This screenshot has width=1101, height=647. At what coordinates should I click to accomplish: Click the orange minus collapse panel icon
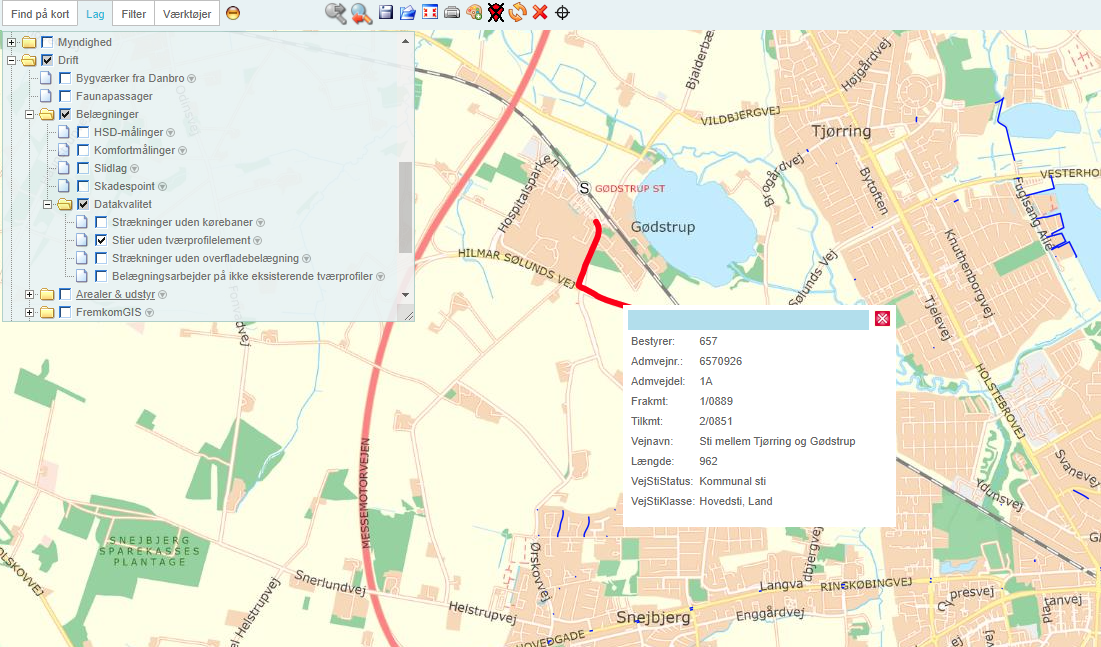pyautogui.click(x=232, y=13)
